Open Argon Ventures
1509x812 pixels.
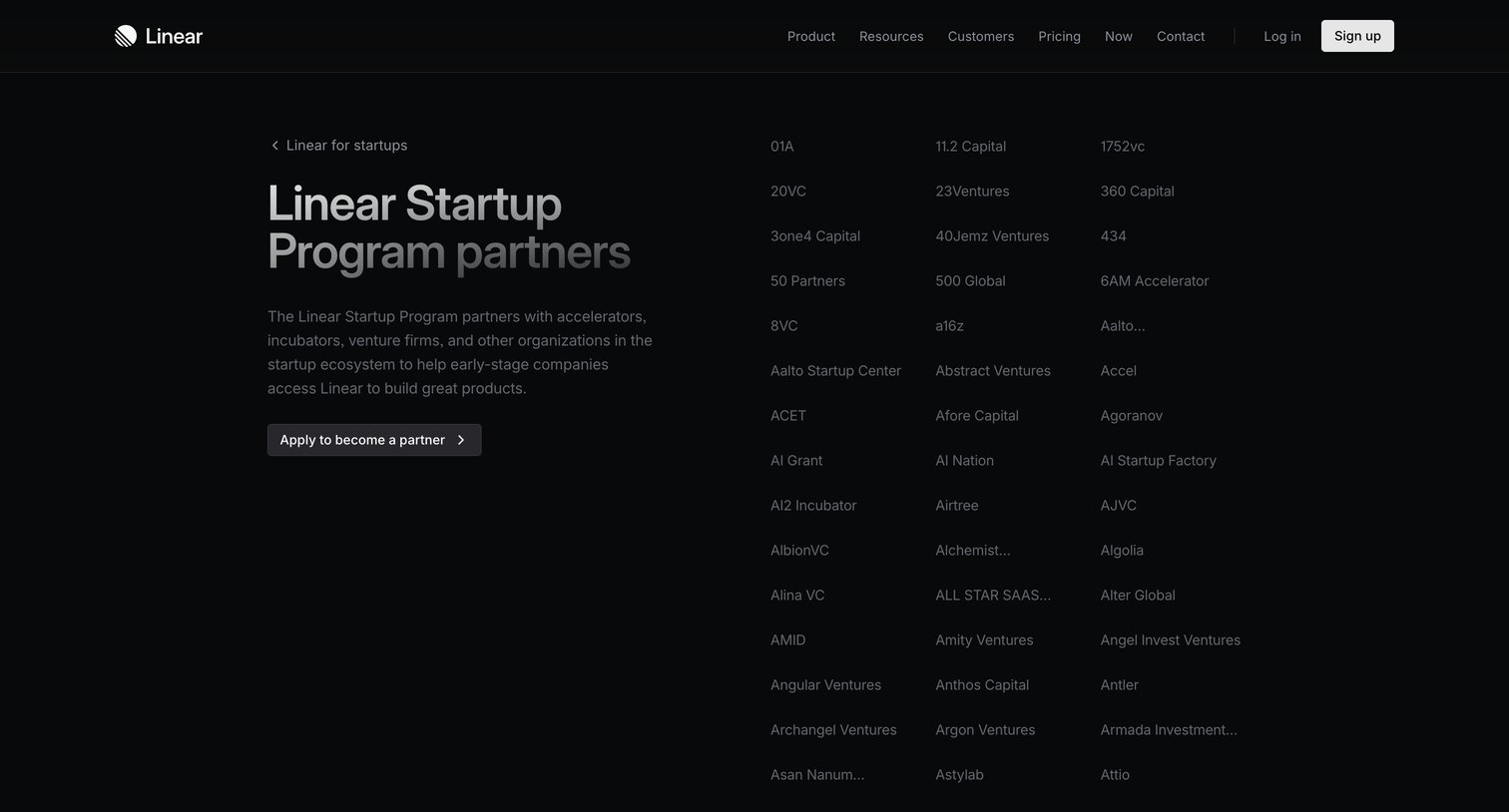point(985,730)
